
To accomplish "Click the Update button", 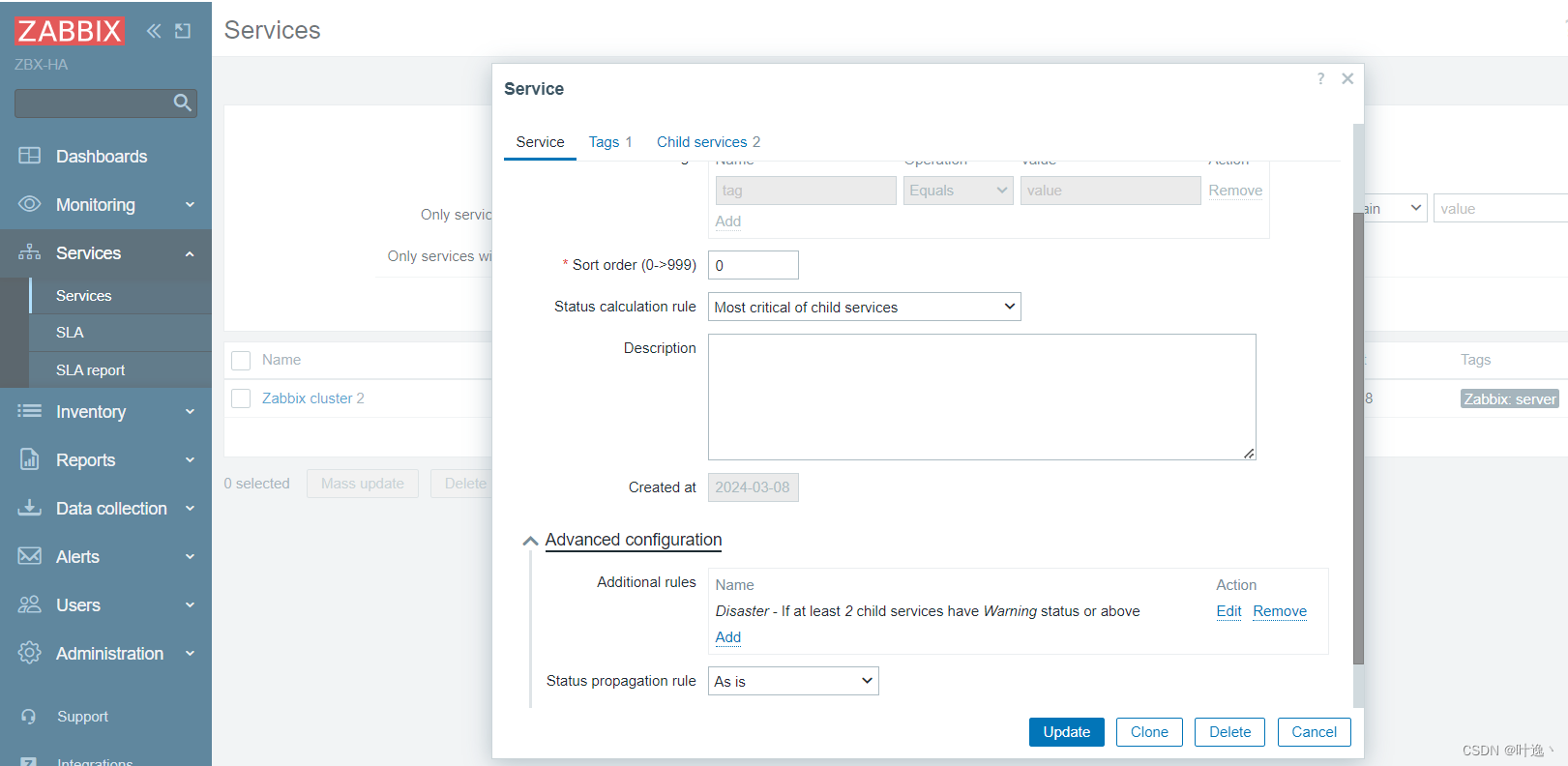I will pyautogui.click(x=1066, y=732).
